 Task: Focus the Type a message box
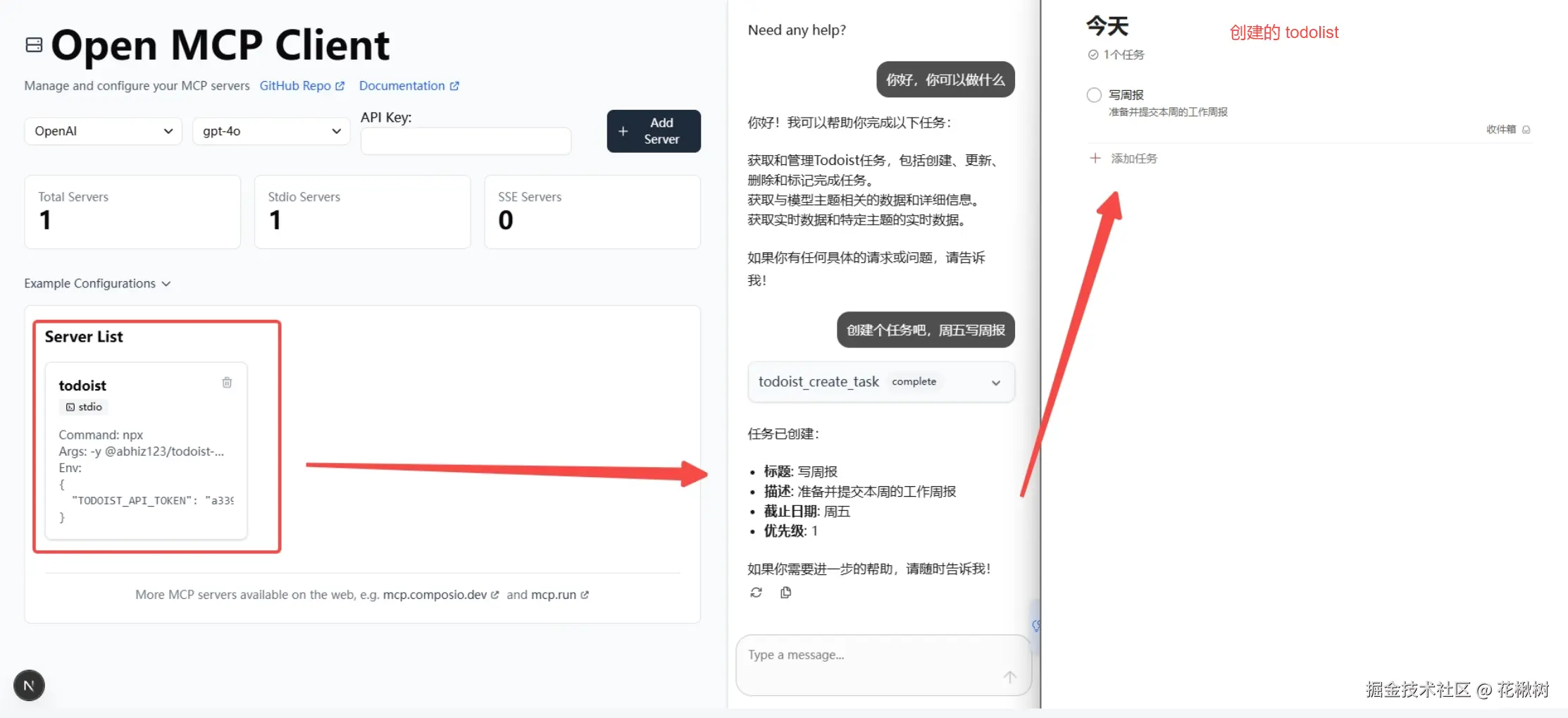tap(883, 665)
